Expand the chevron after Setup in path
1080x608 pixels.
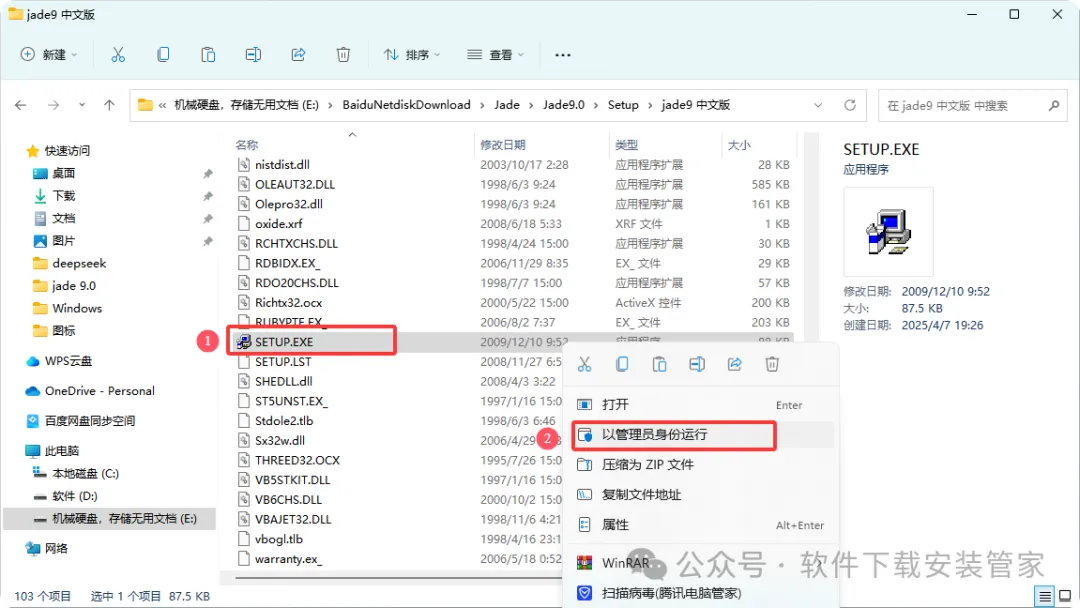(x=650, y=105)
